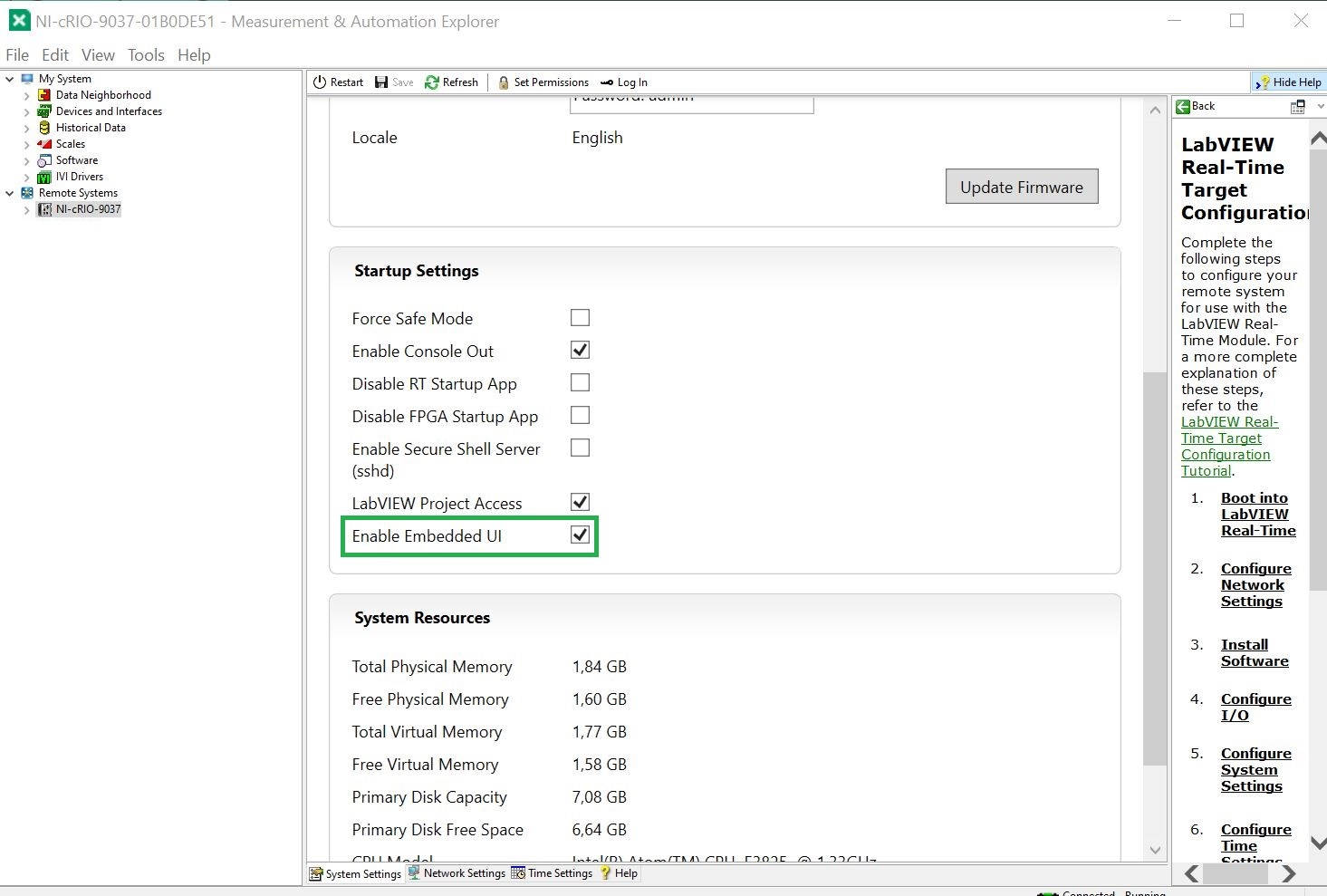1327x896 pixels.
Task: Switch to the Network Settings tab
Action: click(457, 873)
